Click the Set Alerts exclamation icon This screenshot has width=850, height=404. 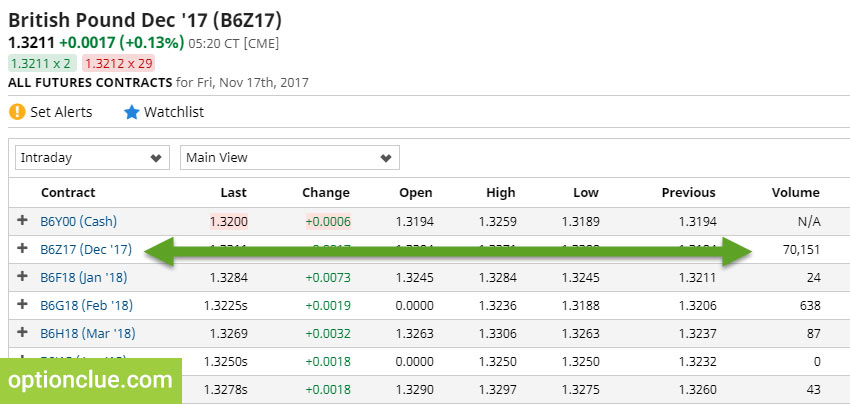click(17, 112)
